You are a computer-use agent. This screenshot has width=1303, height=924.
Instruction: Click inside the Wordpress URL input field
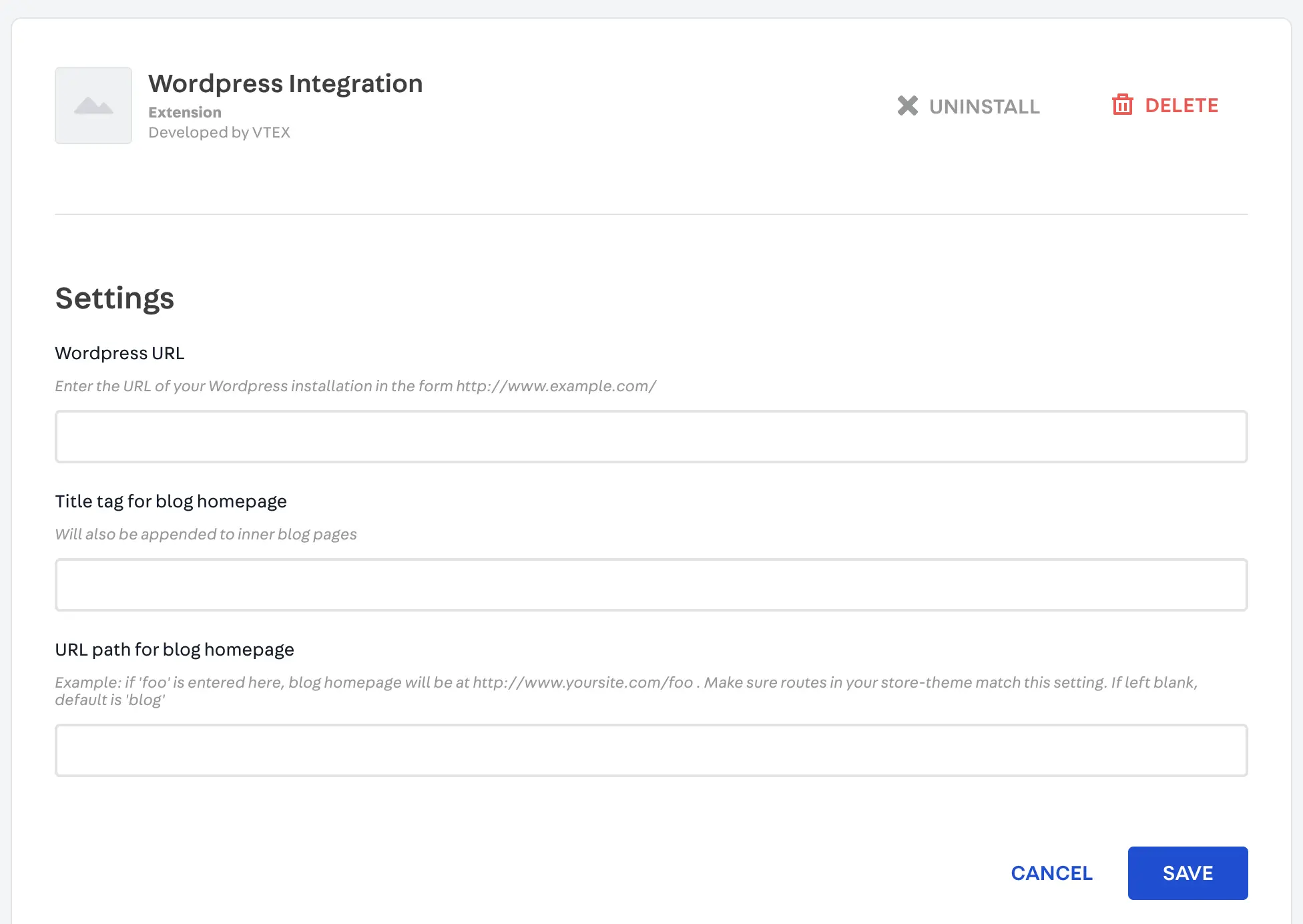tap(651, 437)
